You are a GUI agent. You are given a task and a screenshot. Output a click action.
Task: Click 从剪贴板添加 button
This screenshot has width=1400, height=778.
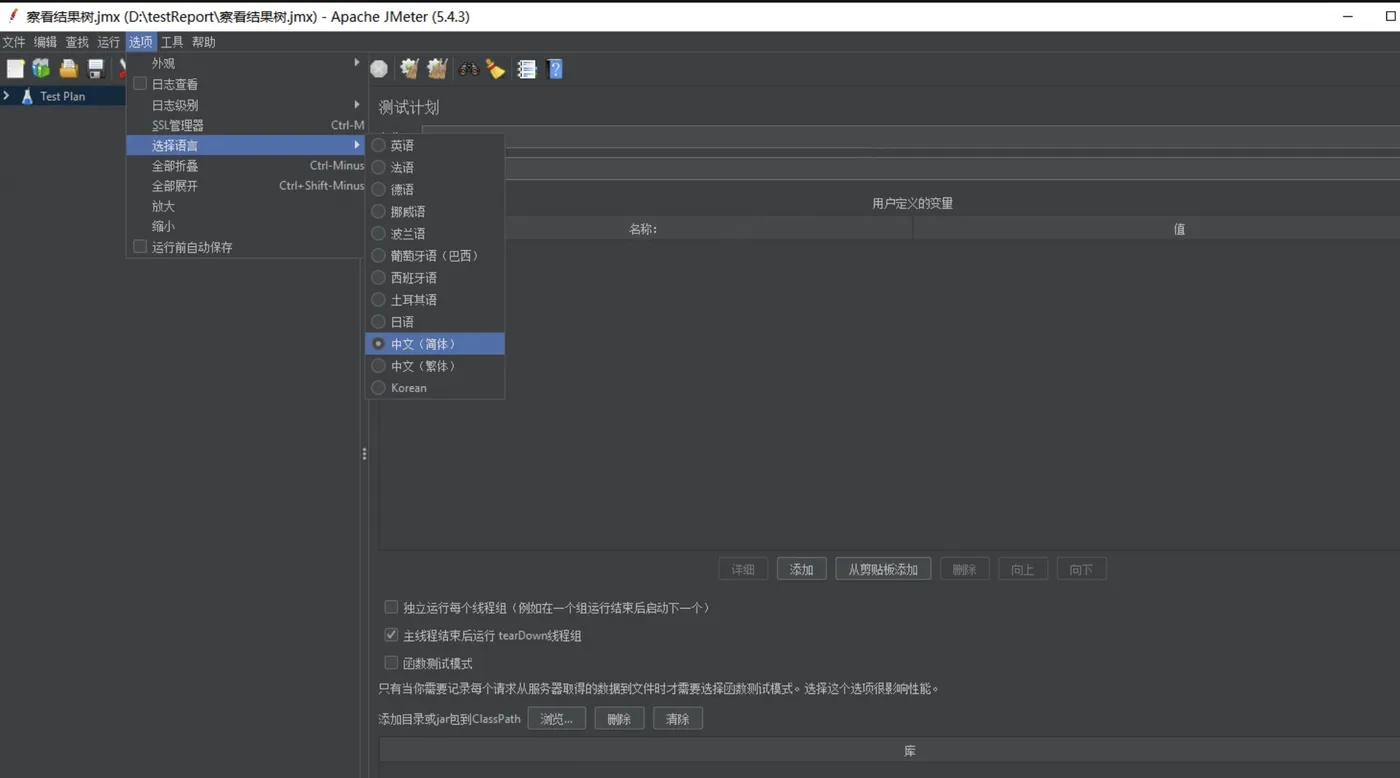tap(883, 569)
